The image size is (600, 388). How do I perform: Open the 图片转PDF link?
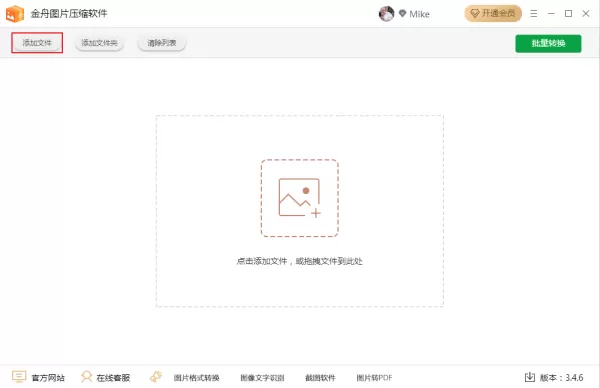click(x=374, y=378)
